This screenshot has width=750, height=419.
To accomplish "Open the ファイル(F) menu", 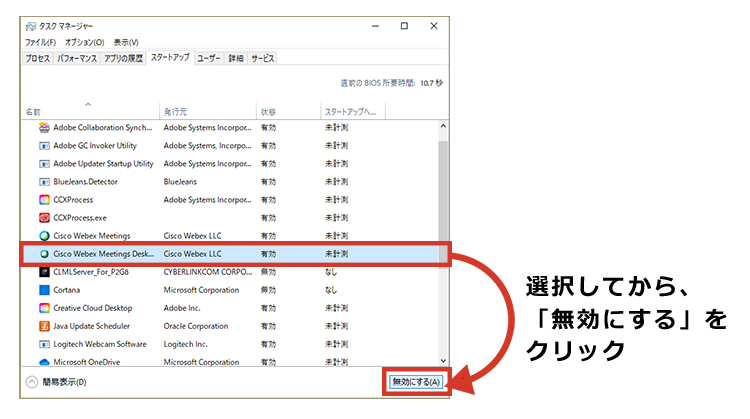I will [40, 43].
